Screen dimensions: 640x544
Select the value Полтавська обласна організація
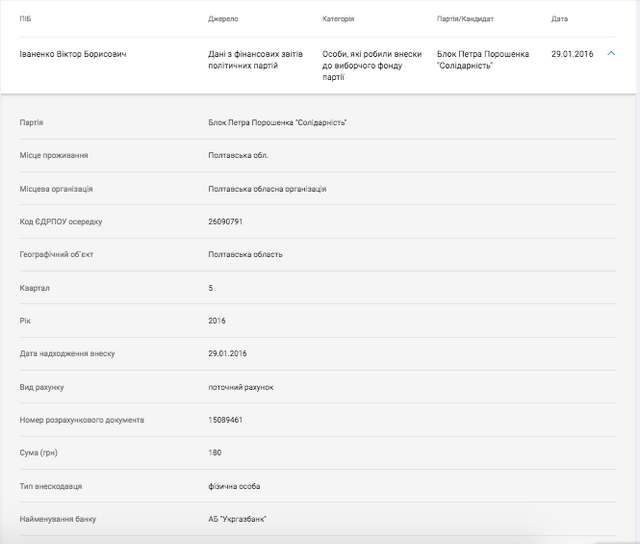pos(267,188)
